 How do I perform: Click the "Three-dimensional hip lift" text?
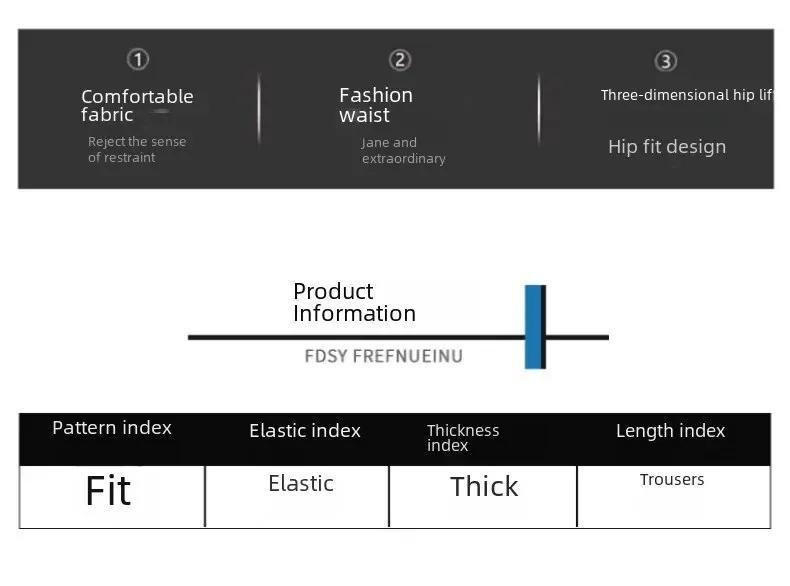click(686, 95)
